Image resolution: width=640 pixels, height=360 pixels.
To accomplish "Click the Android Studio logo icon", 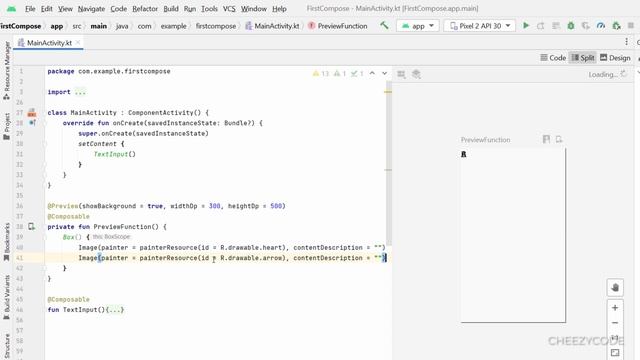I will pos(11,8).
